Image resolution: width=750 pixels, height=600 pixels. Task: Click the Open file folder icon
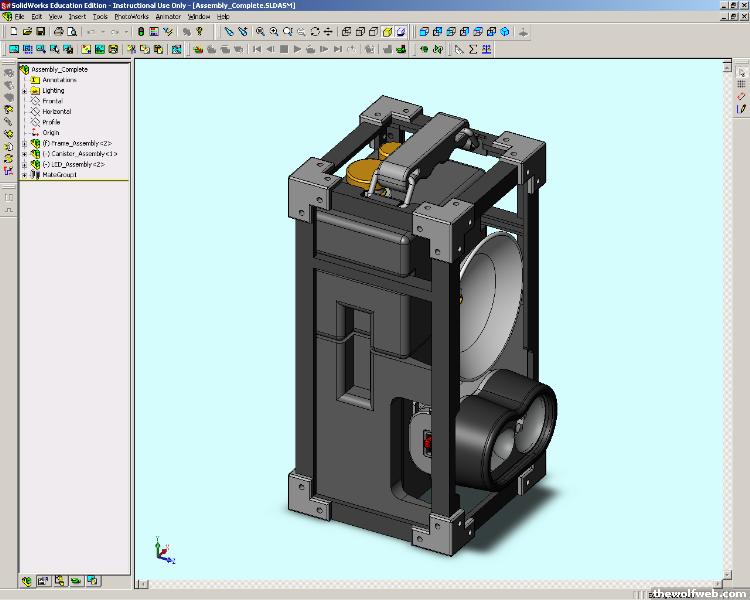(x=27, y=32)
